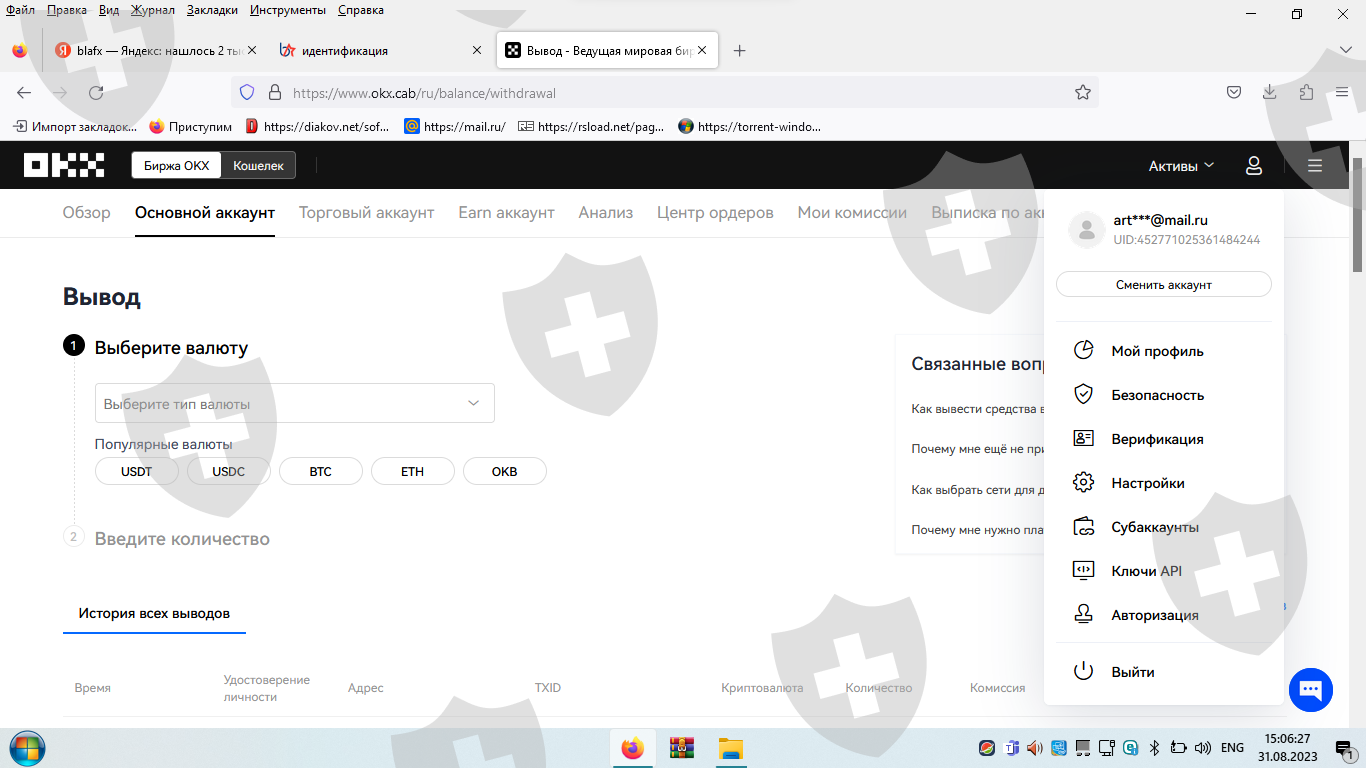Open the Журнал menu in Firefox
Image resolution: width=1366 pixels, height=768 pixels.
(x=152, y=10)
